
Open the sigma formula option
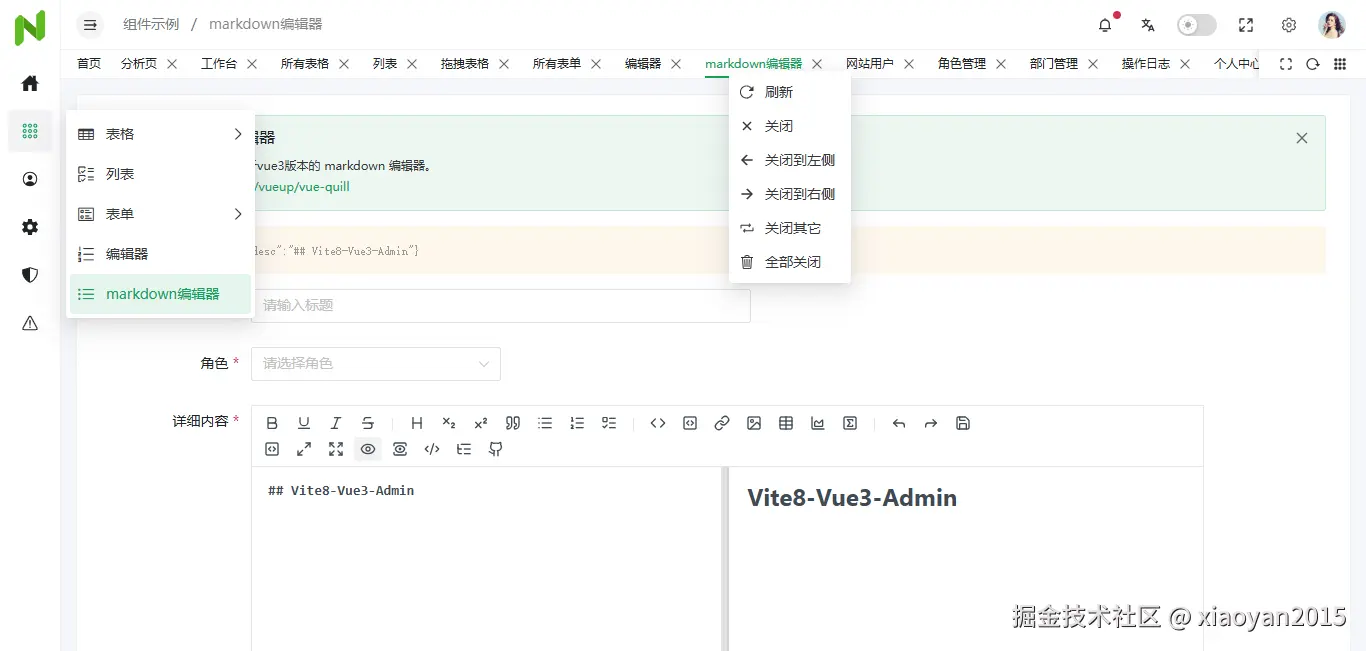(850, 423)
